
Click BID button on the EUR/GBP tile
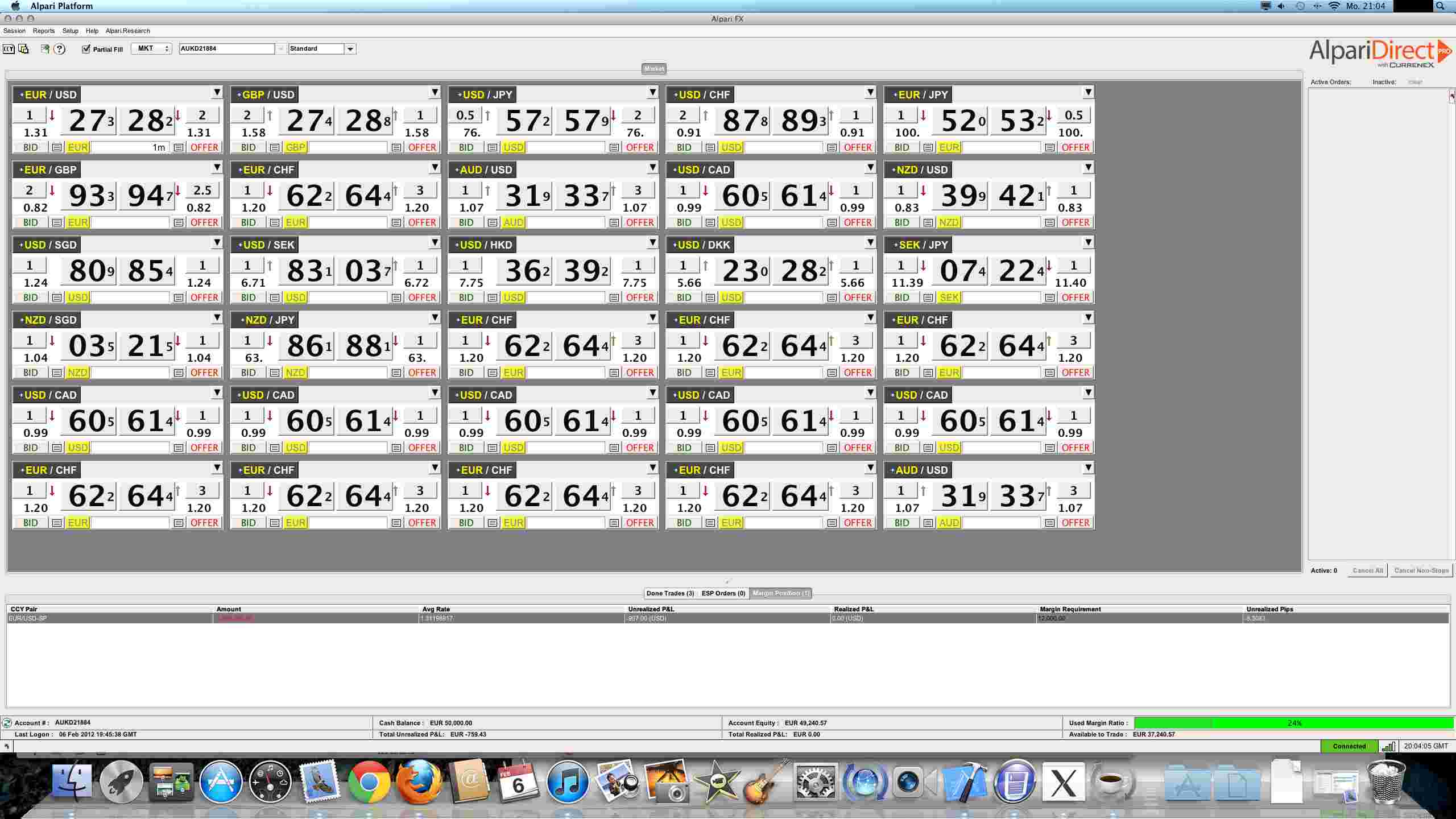pyautogui.click(x=31, y=222)
